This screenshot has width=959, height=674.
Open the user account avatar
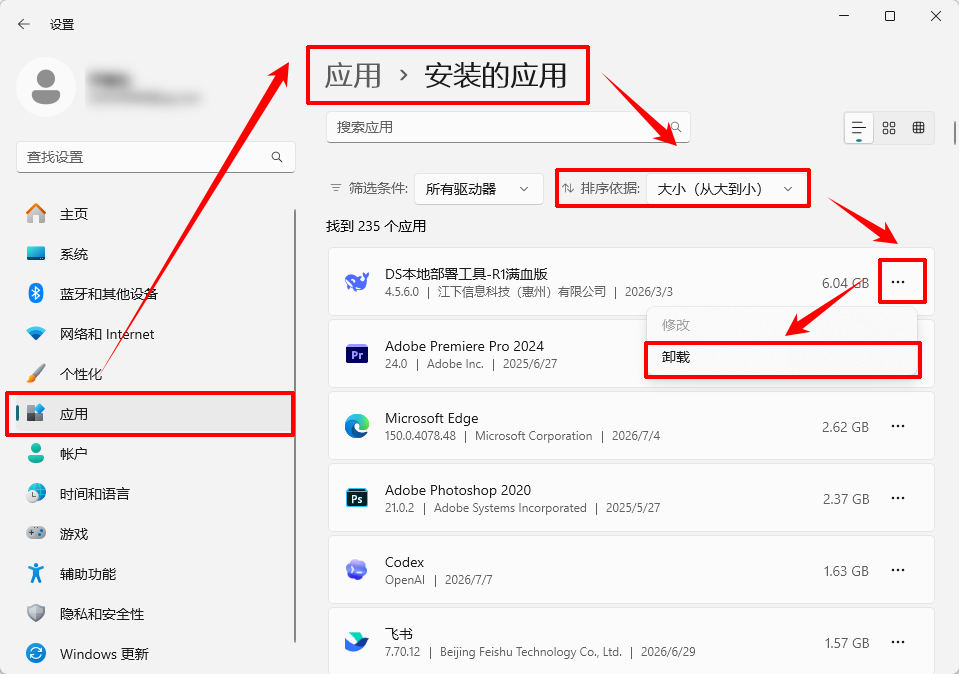(x=46, y=87)
